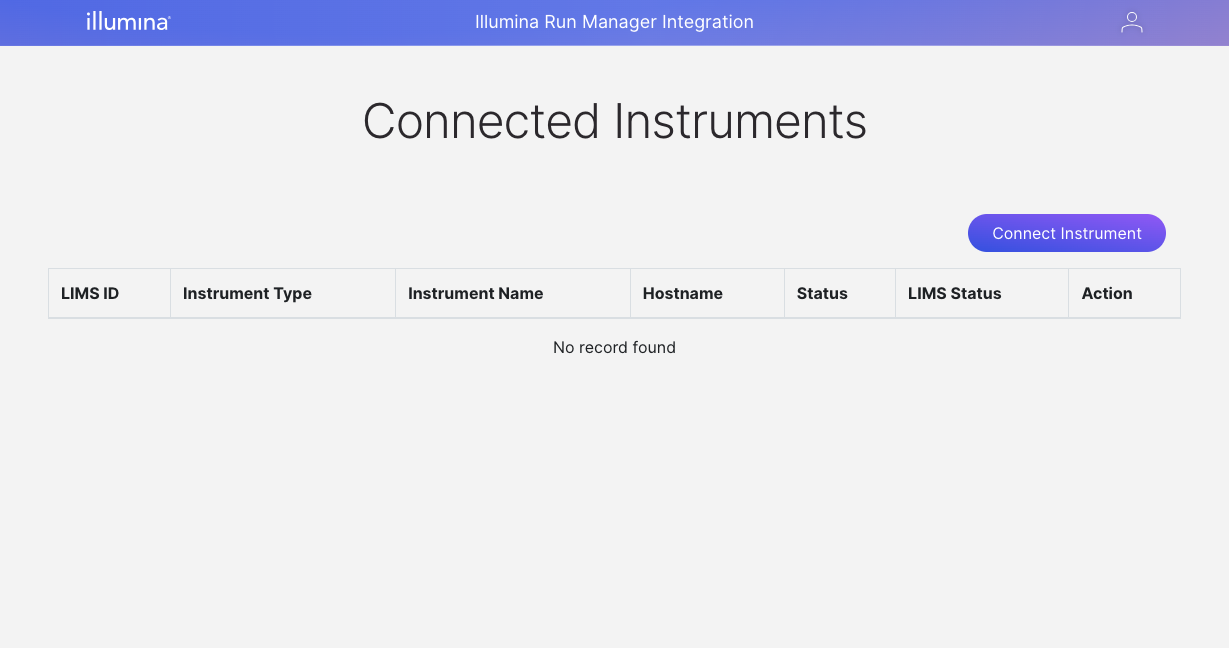Click the No record found message
This screenshot has height=648, width=1229.
[614, 347]
